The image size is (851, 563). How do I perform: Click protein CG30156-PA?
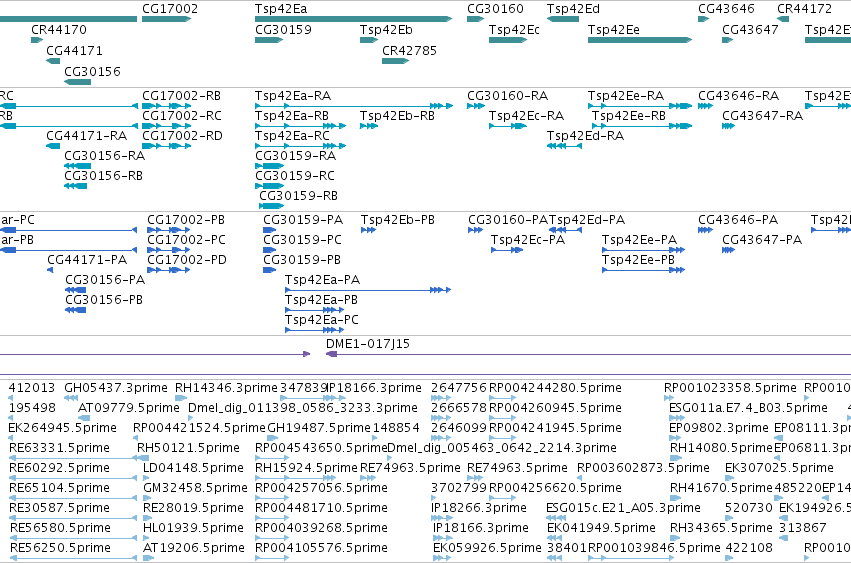105,280
